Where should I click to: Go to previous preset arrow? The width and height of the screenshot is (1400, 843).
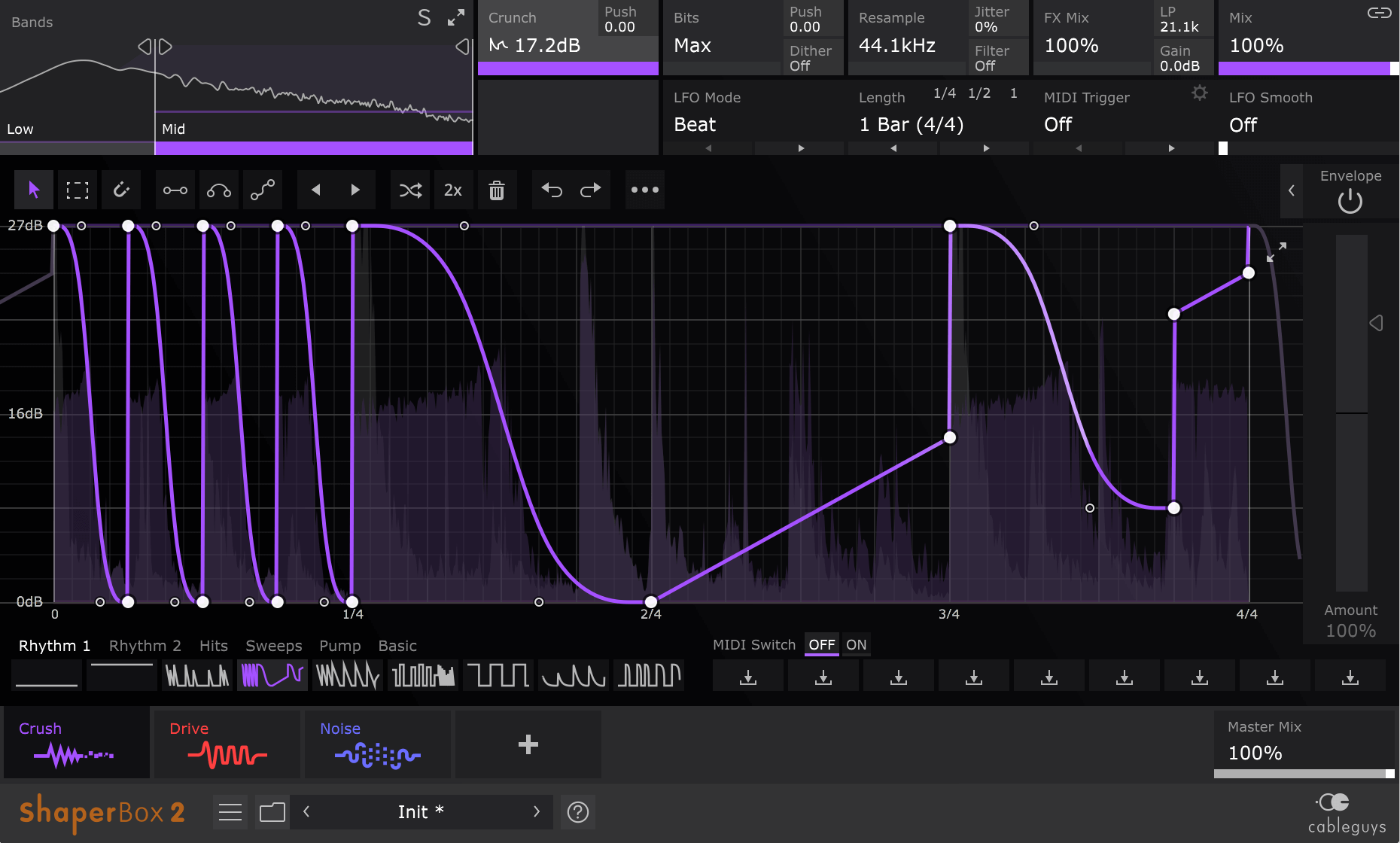[x=306, y=811]
